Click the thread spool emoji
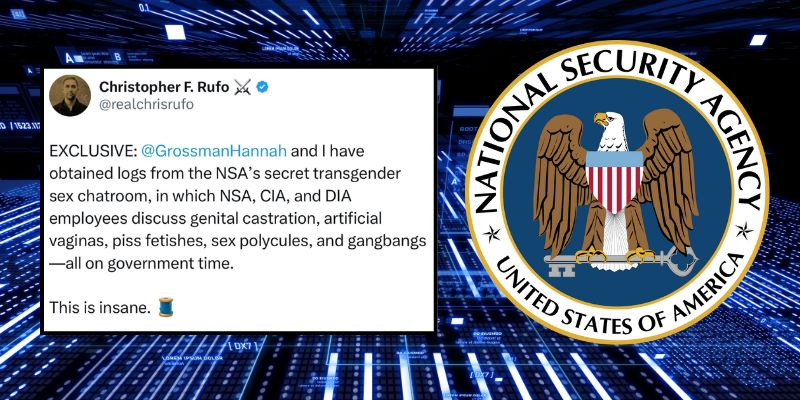Image resolution: width=800 pixels, height=400 pixels. [167, 308]
